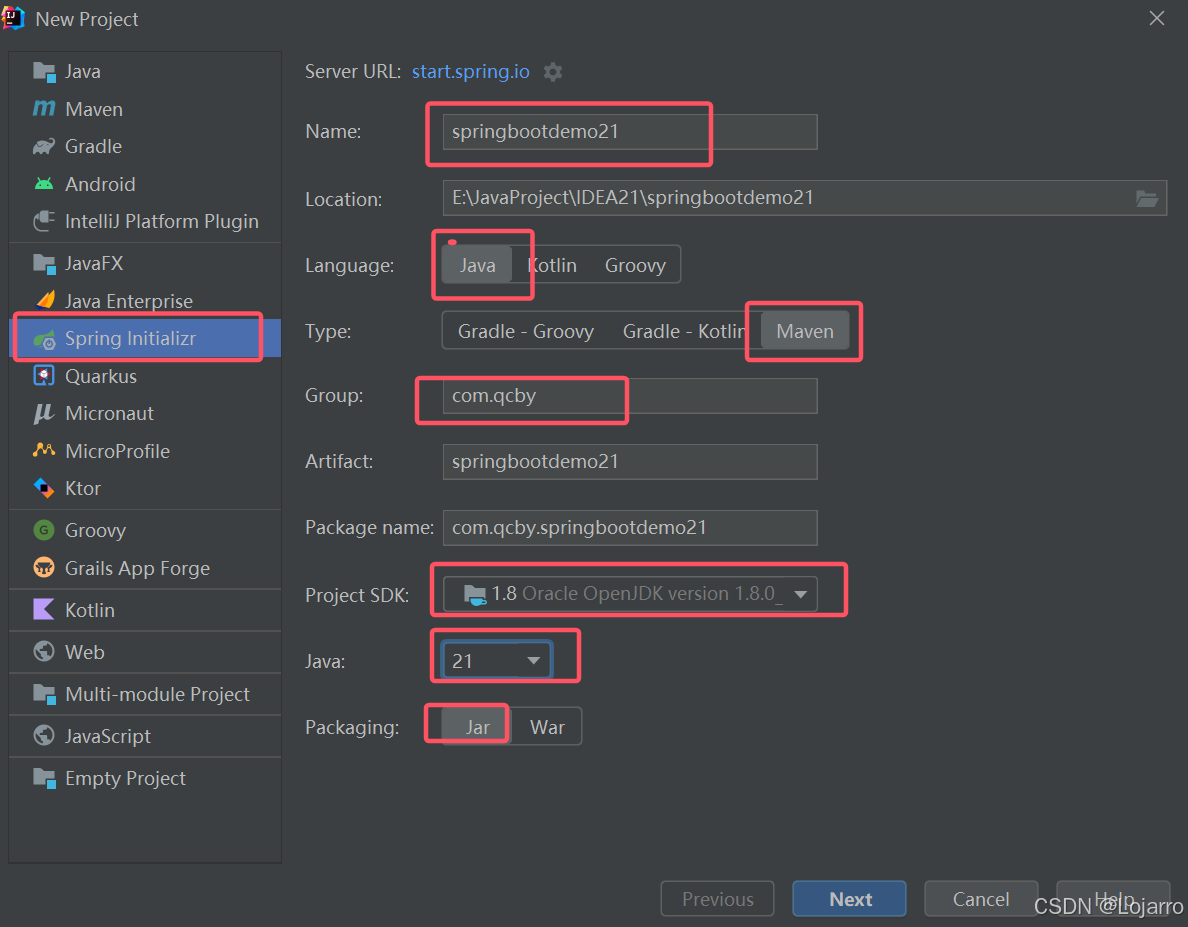Click the Cancel button
The image size is (1188, 927).
click(x=980, y=899)
